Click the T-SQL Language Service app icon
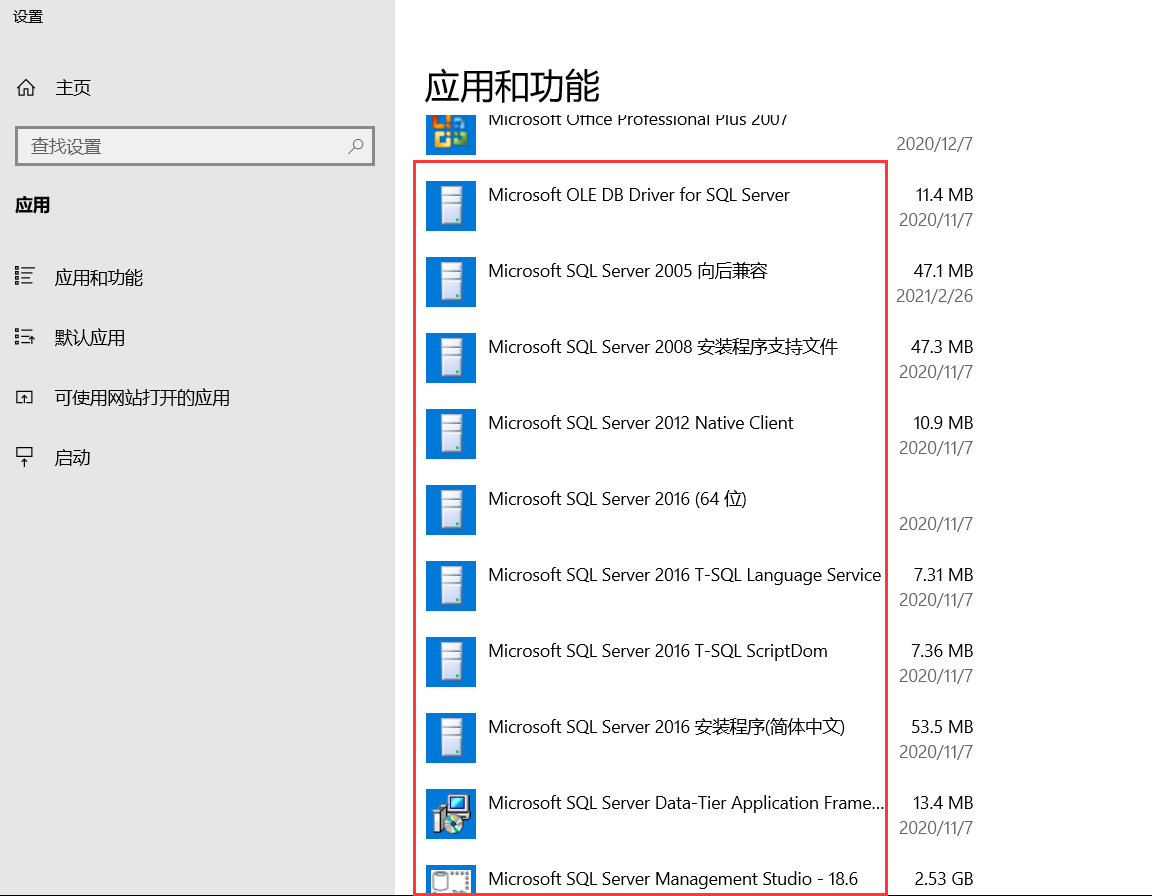 coord(450,586)
